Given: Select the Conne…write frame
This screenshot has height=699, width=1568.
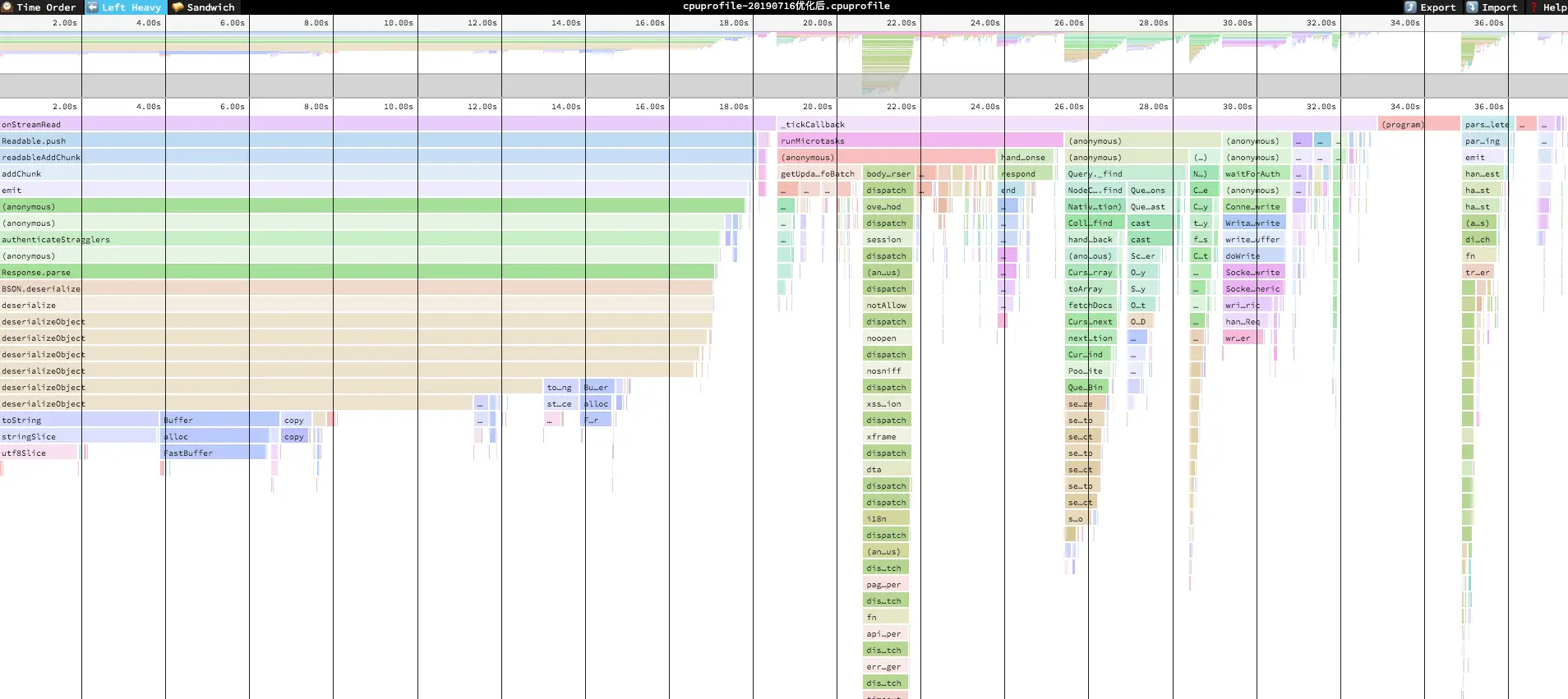Looking at the screenshot, I should [1255, 206].
